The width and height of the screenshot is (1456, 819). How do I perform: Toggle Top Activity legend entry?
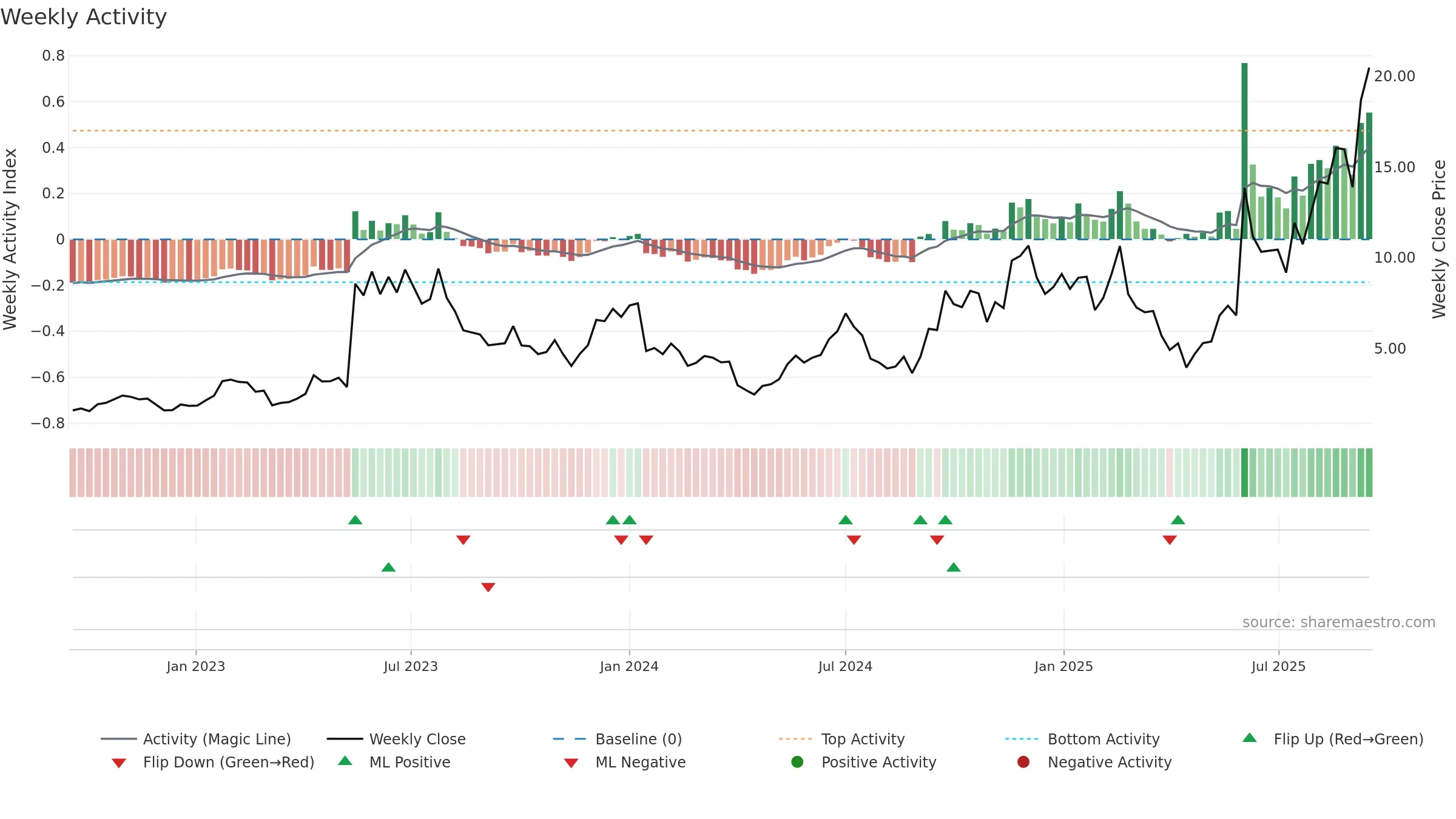pyautogui.click(x=842, y=739)
